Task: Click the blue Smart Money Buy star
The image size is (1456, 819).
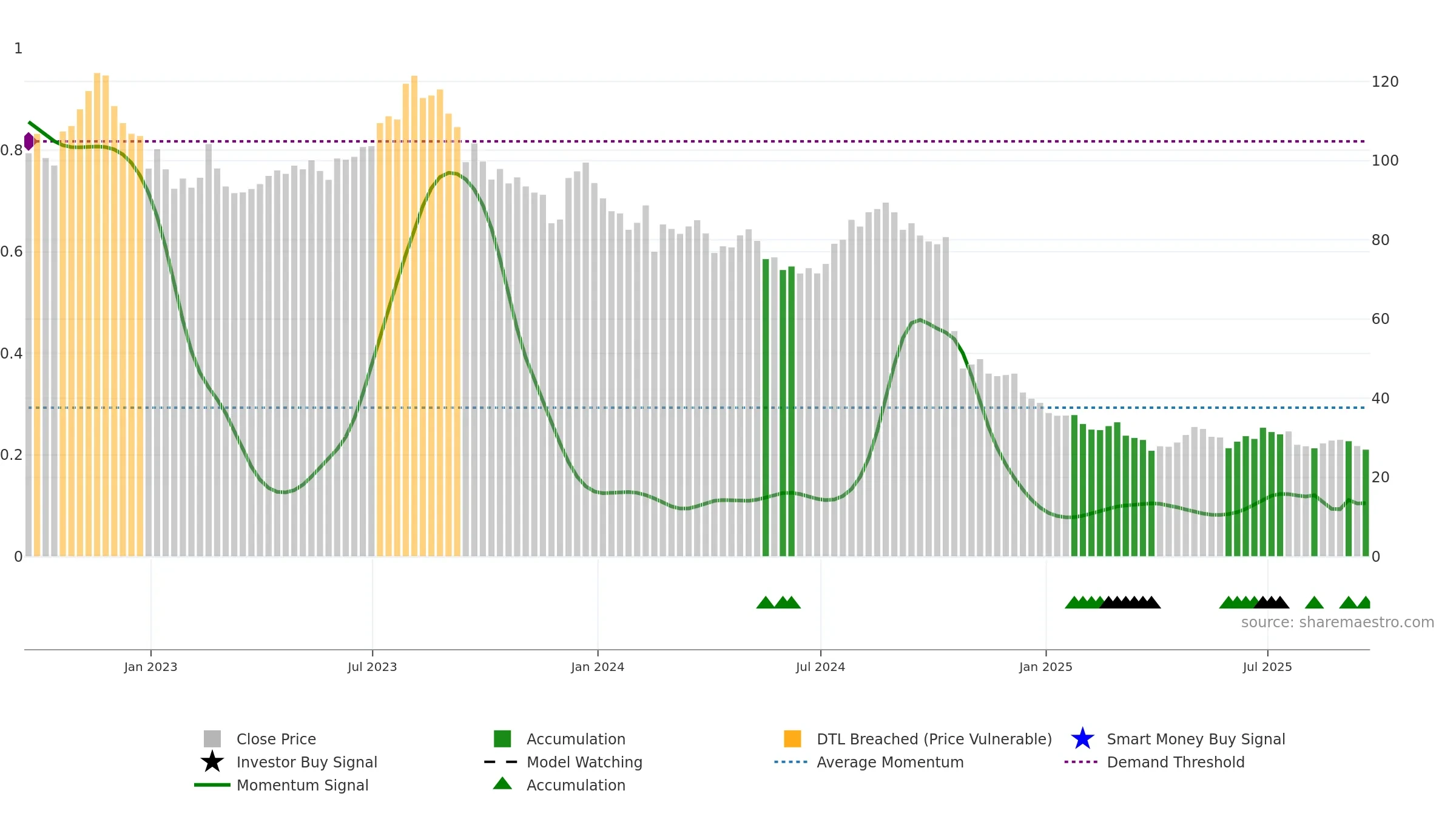Action: click(1082, 739)
